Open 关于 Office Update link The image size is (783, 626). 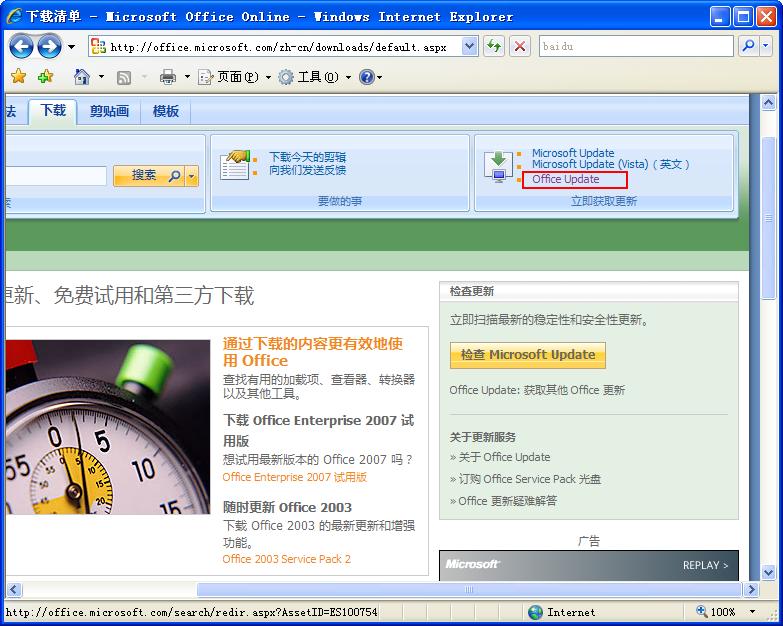(504, 457)
